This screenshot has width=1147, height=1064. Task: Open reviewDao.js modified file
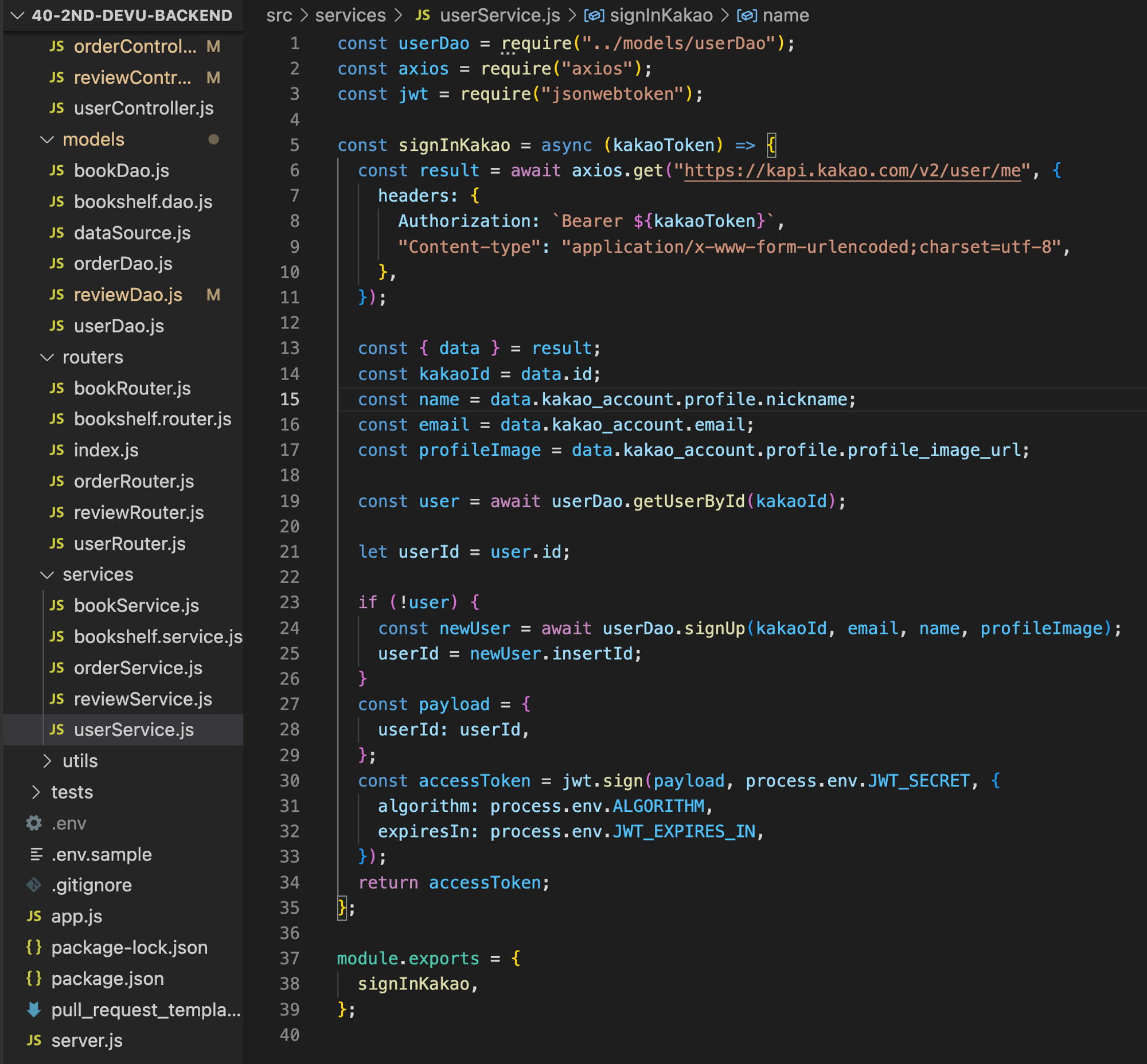click(x=128, y=295)
